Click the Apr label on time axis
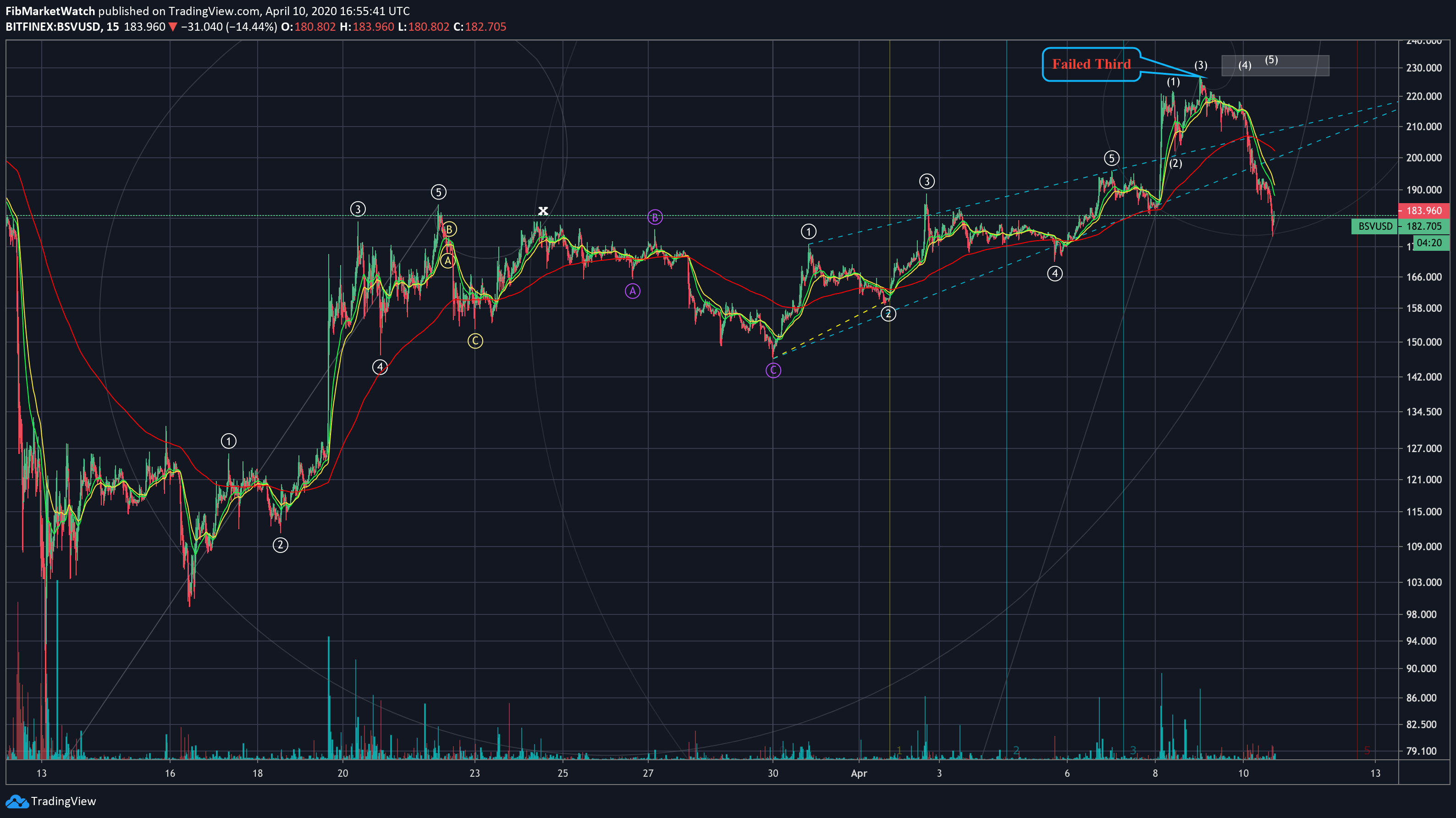 859,774
